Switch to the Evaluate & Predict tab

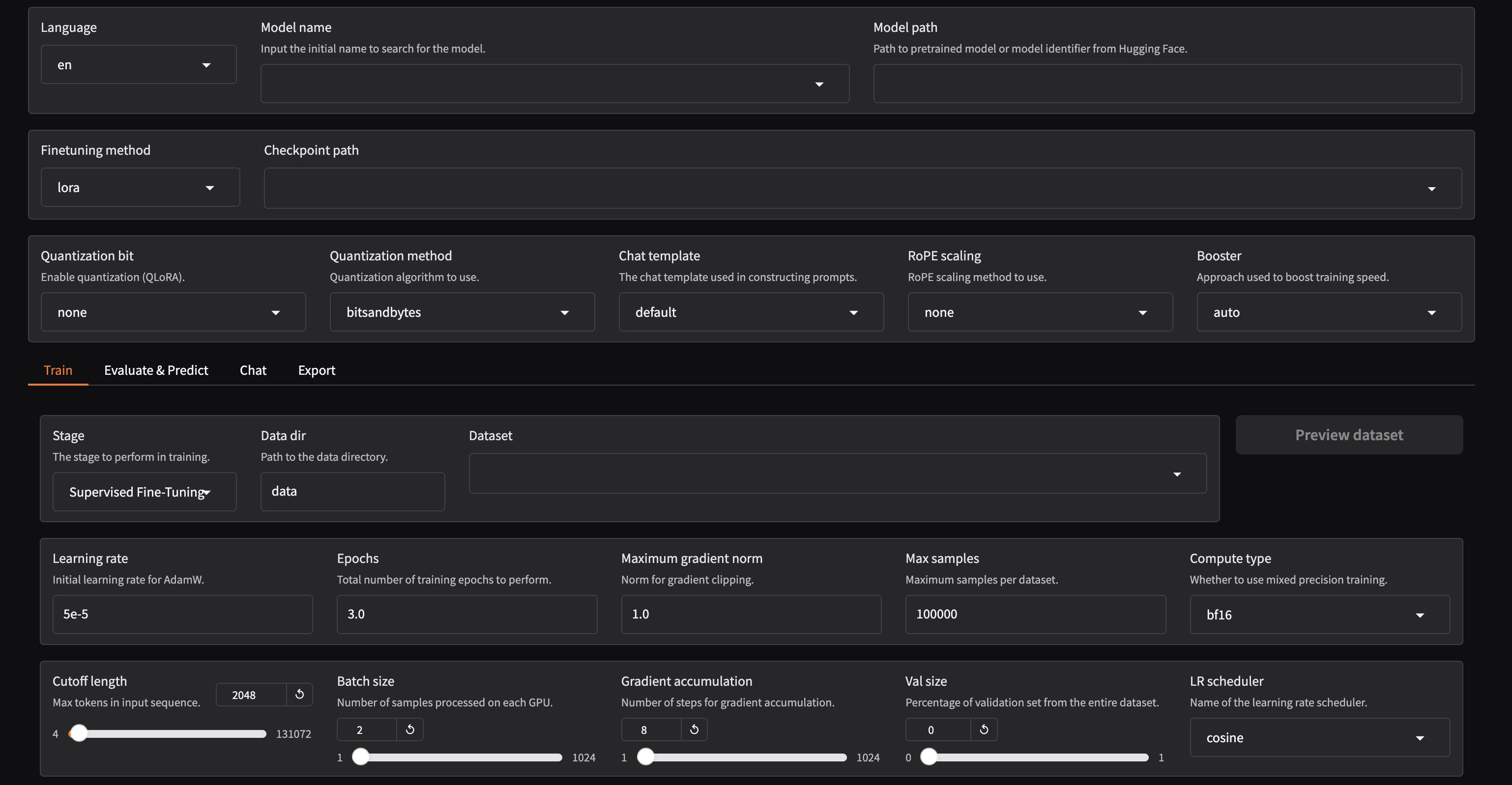(156, 370)
